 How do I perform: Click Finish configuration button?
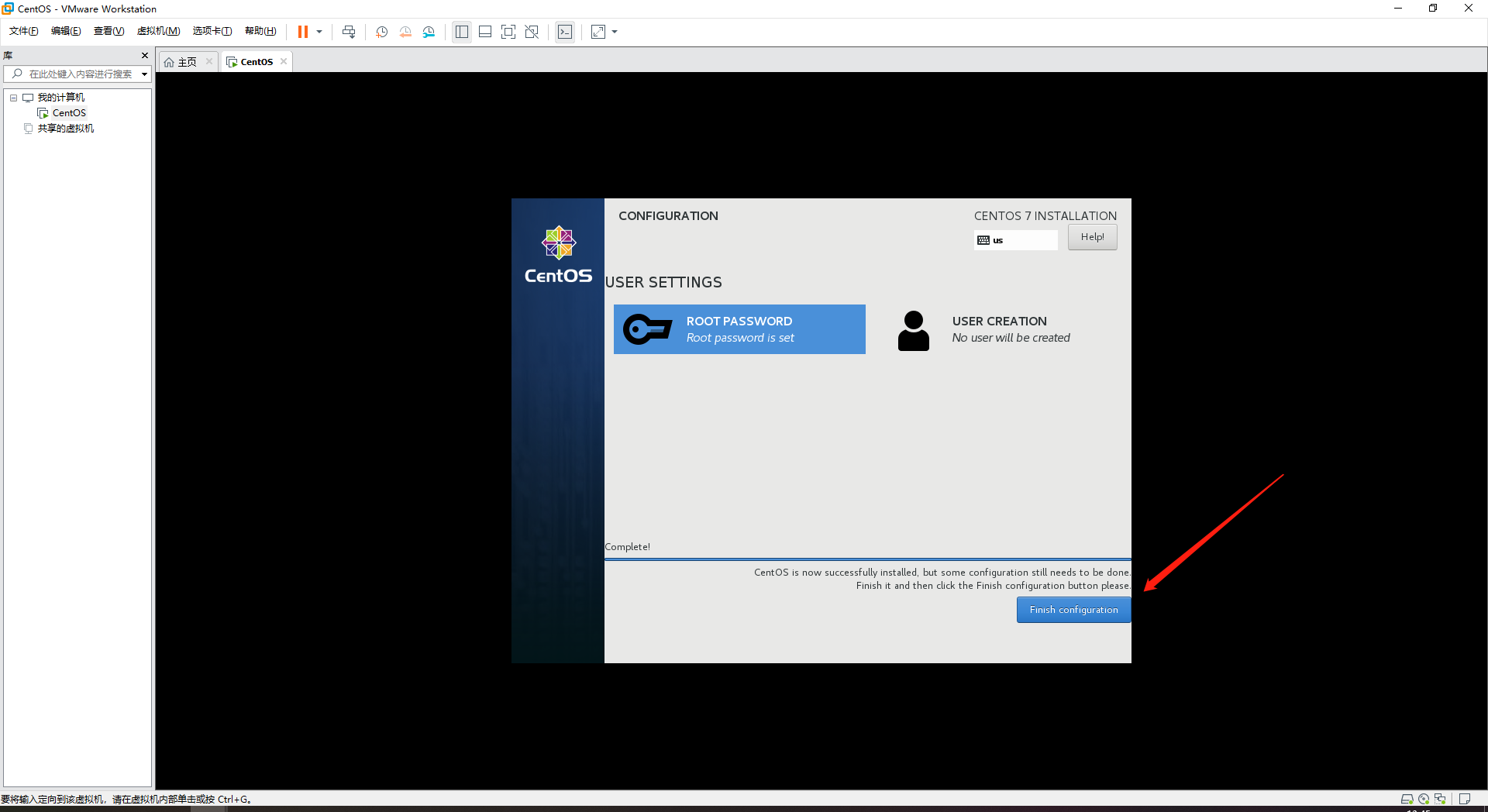click(x=1073, y=610)
